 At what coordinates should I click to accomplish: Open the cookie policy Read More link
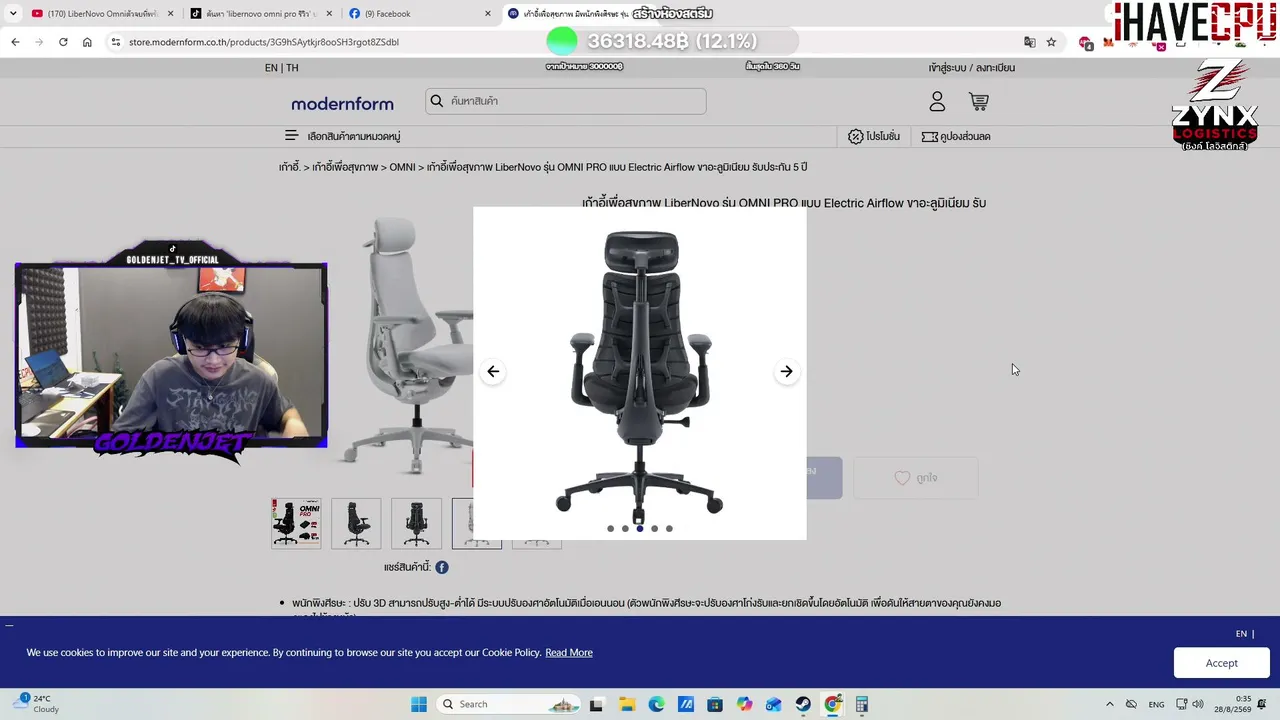pyautogui.click(x=569, y=653)
